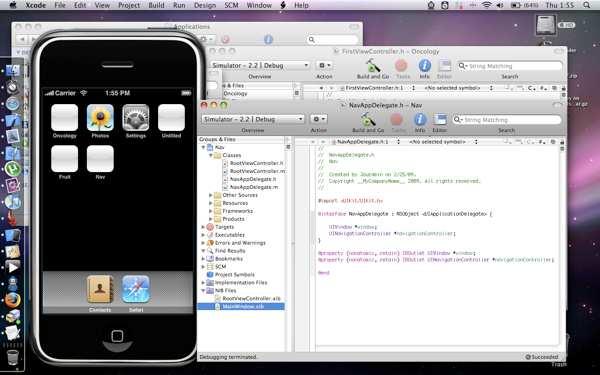Open the Info button in Nav toolbar

[x=420, y=120]
